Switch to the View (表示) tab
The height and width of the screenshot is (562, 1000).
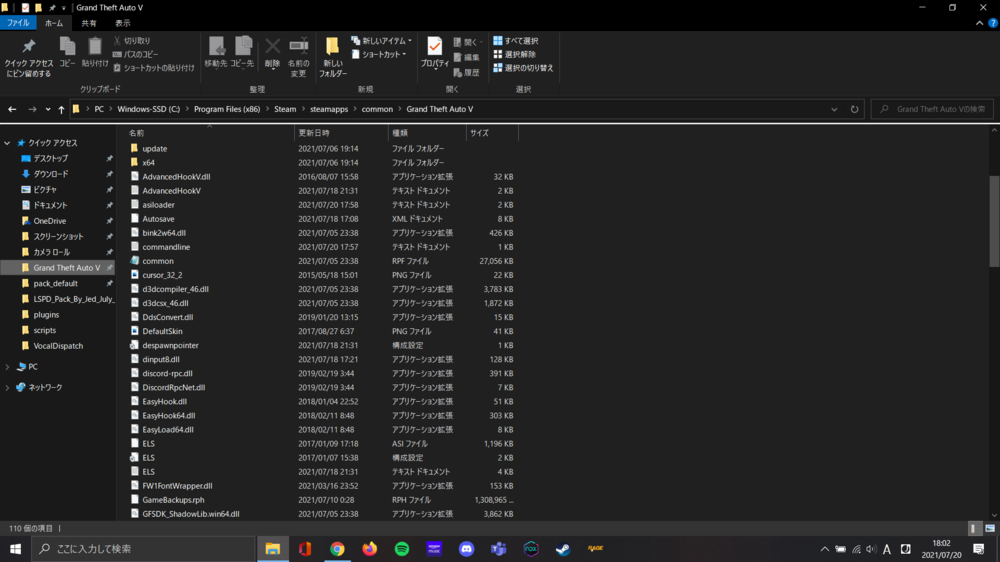pyautogui.click(x=122, y=23)
